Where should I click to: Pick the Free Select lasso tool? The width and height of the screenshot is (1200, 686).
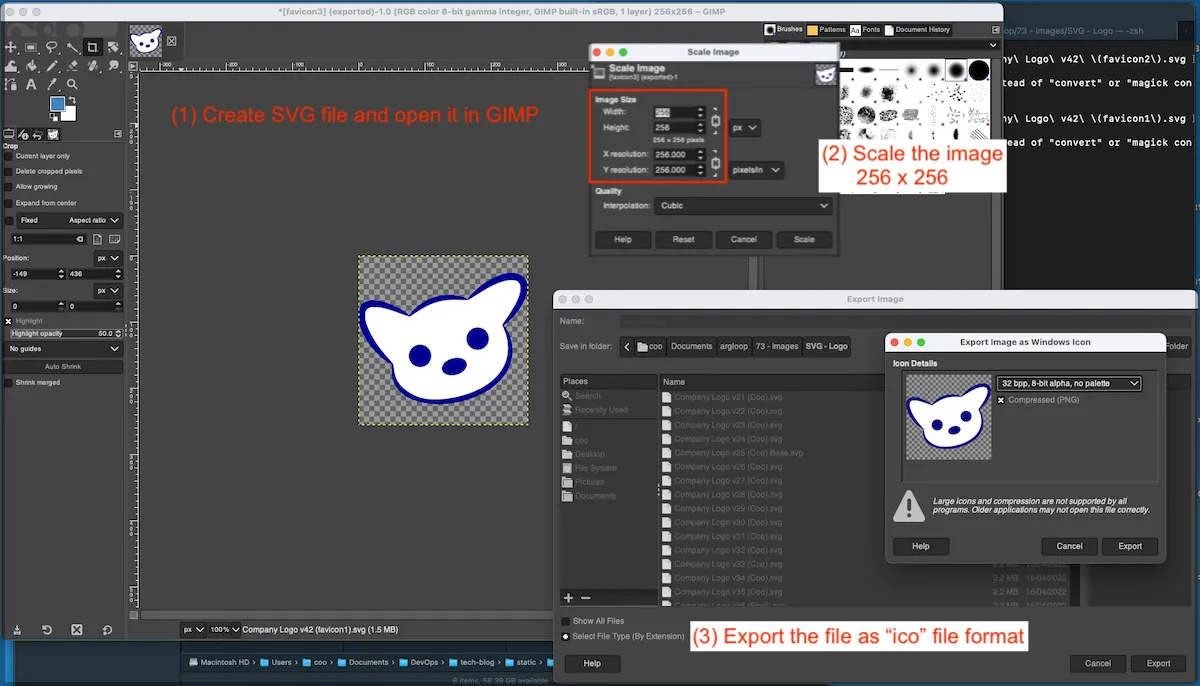coord(52,47)
